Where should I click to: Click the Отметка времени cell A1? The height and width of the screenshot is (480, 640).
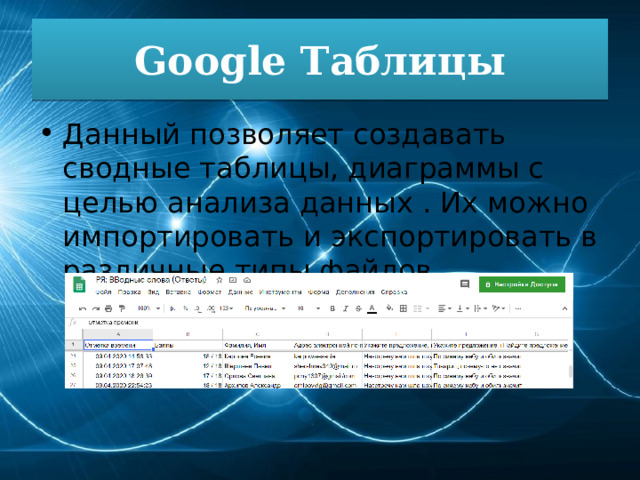click(x=118, y=345)
